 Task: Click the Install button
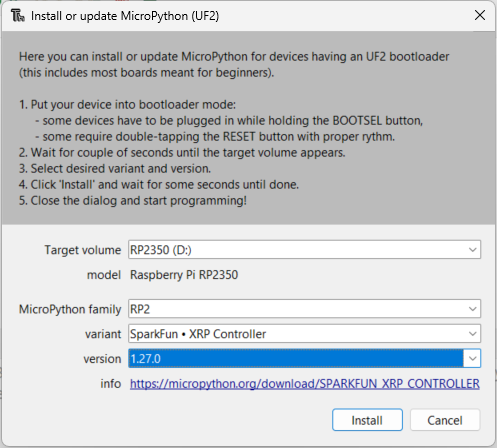(367, 420)
